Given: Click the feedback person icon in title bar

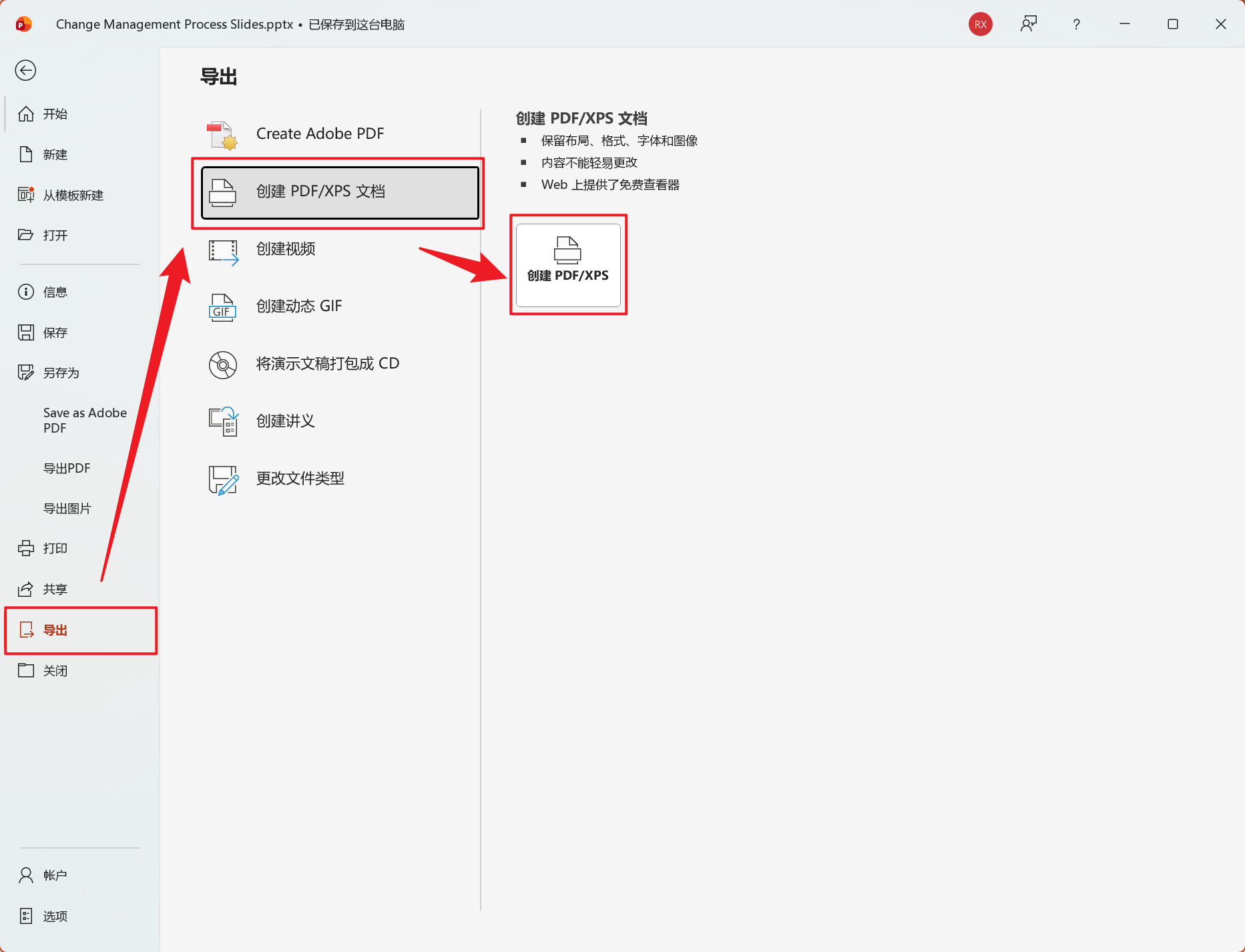Looking at the screenshot, I should point(1029,24).
